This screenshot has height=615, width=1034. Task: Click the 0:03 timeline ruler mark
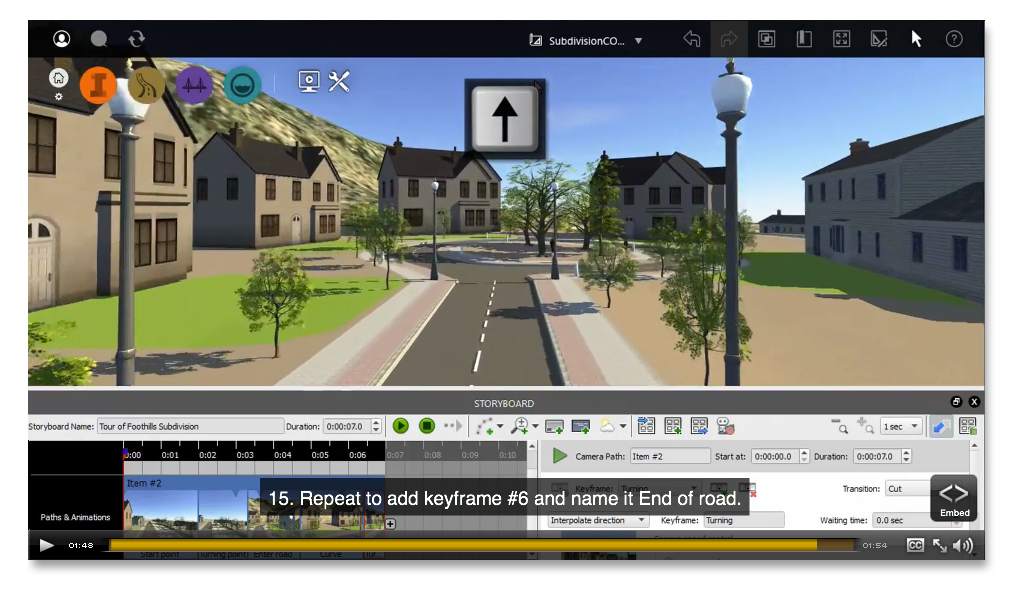245,455
